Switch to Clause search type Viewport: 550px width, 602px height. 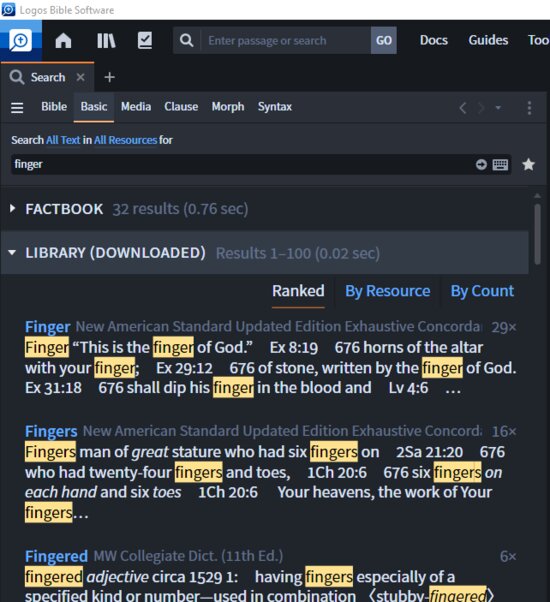pyautogui.click(x=181, y=107)
